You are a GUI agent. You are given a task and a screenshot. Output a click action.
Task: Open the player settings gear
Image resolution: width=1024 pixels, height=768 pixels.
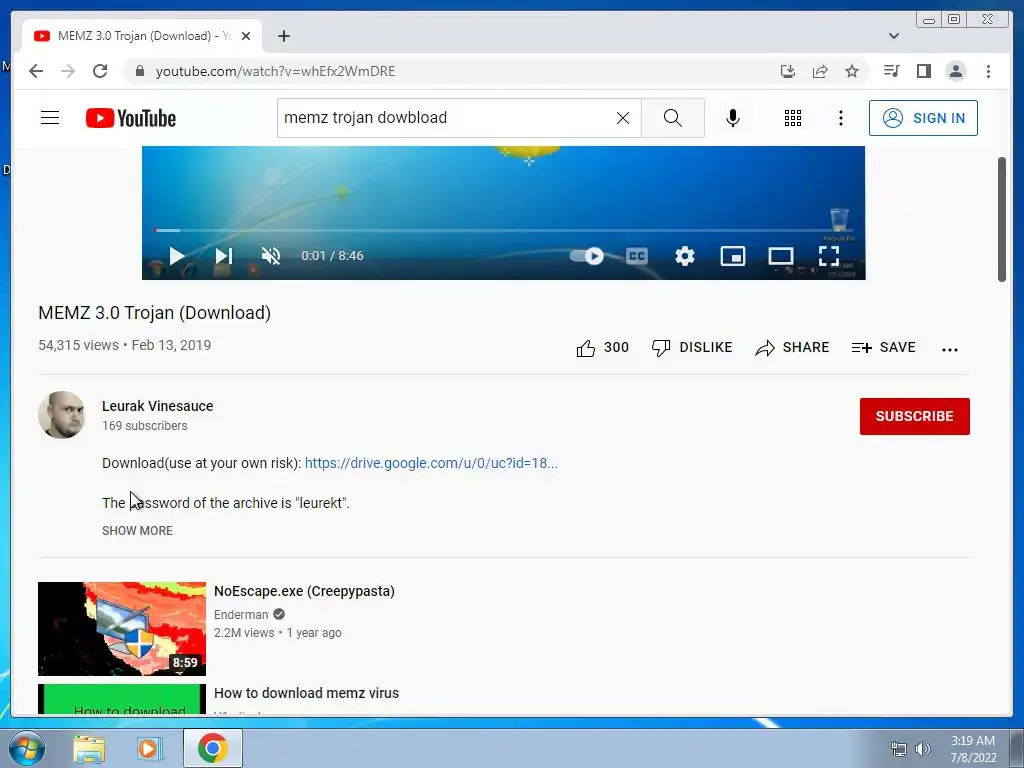684,256
